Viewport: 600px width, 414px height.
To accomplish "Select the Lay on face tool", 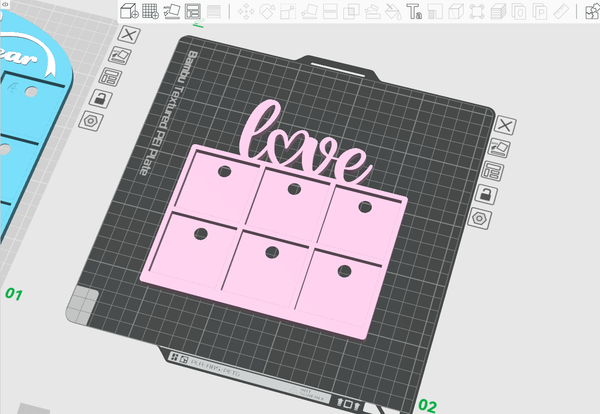I will click(x=309, y=12).
